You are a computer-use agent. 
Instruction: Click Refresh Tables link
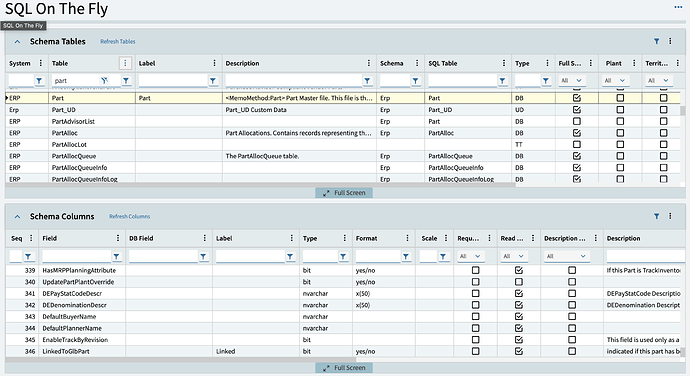click(x=117, y=41)
